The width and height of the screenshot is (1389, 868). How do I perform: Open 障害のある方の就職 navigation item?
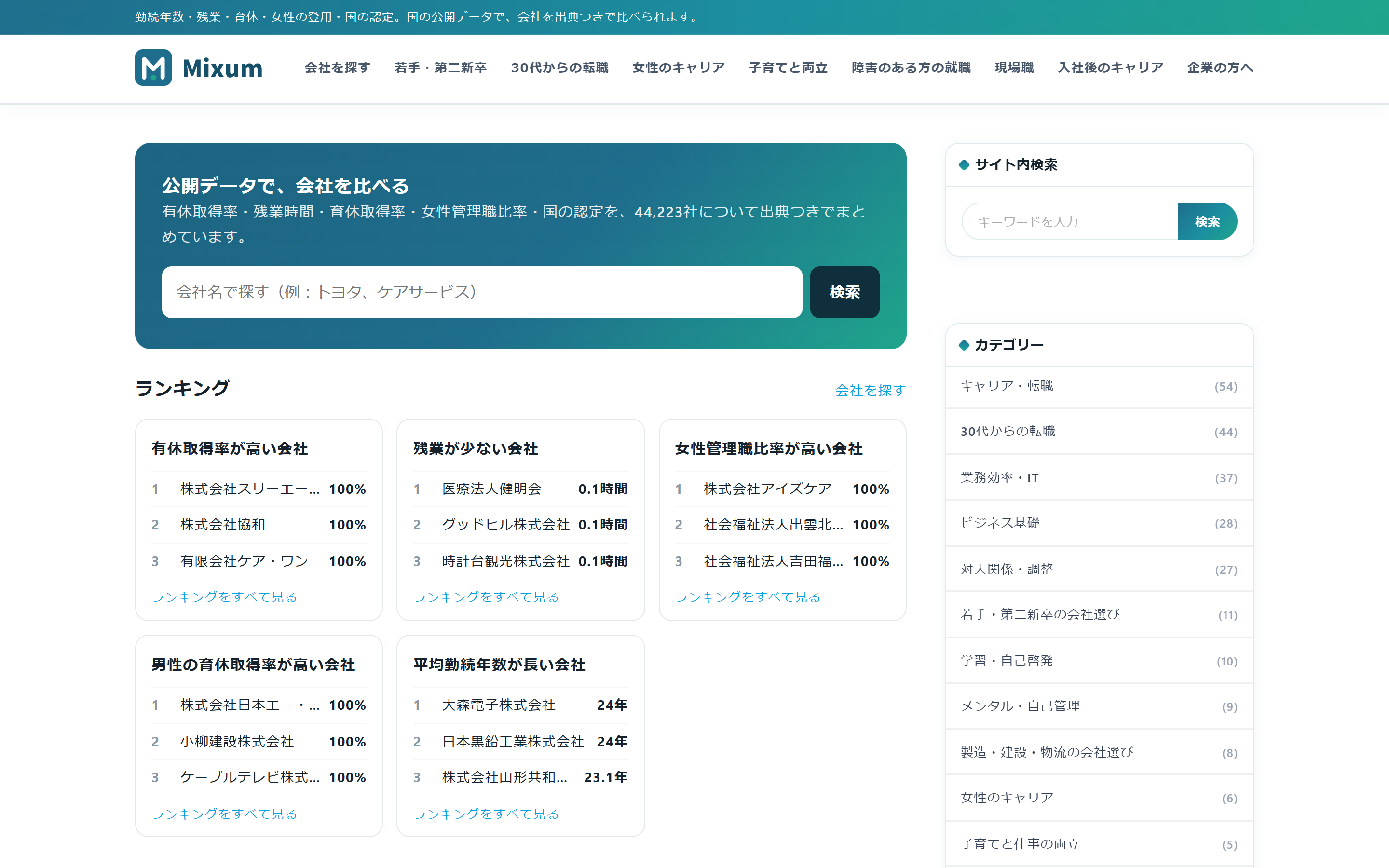[x=911, y=68]
